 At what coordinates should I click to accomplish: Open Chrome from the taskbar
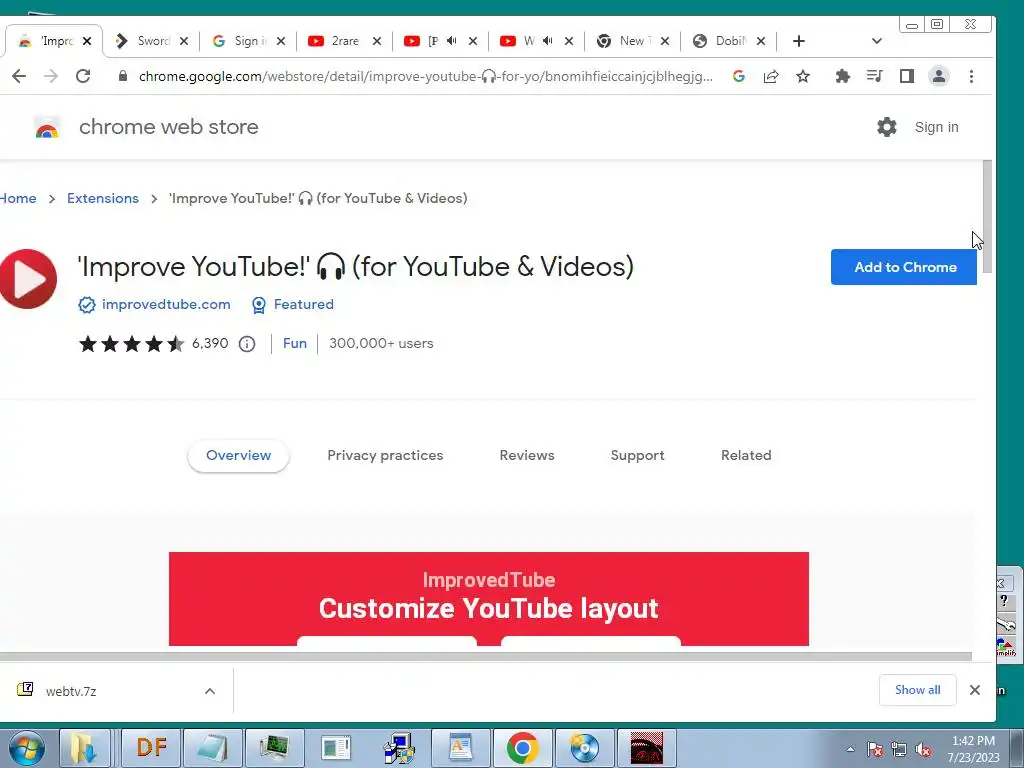point(522,748)
